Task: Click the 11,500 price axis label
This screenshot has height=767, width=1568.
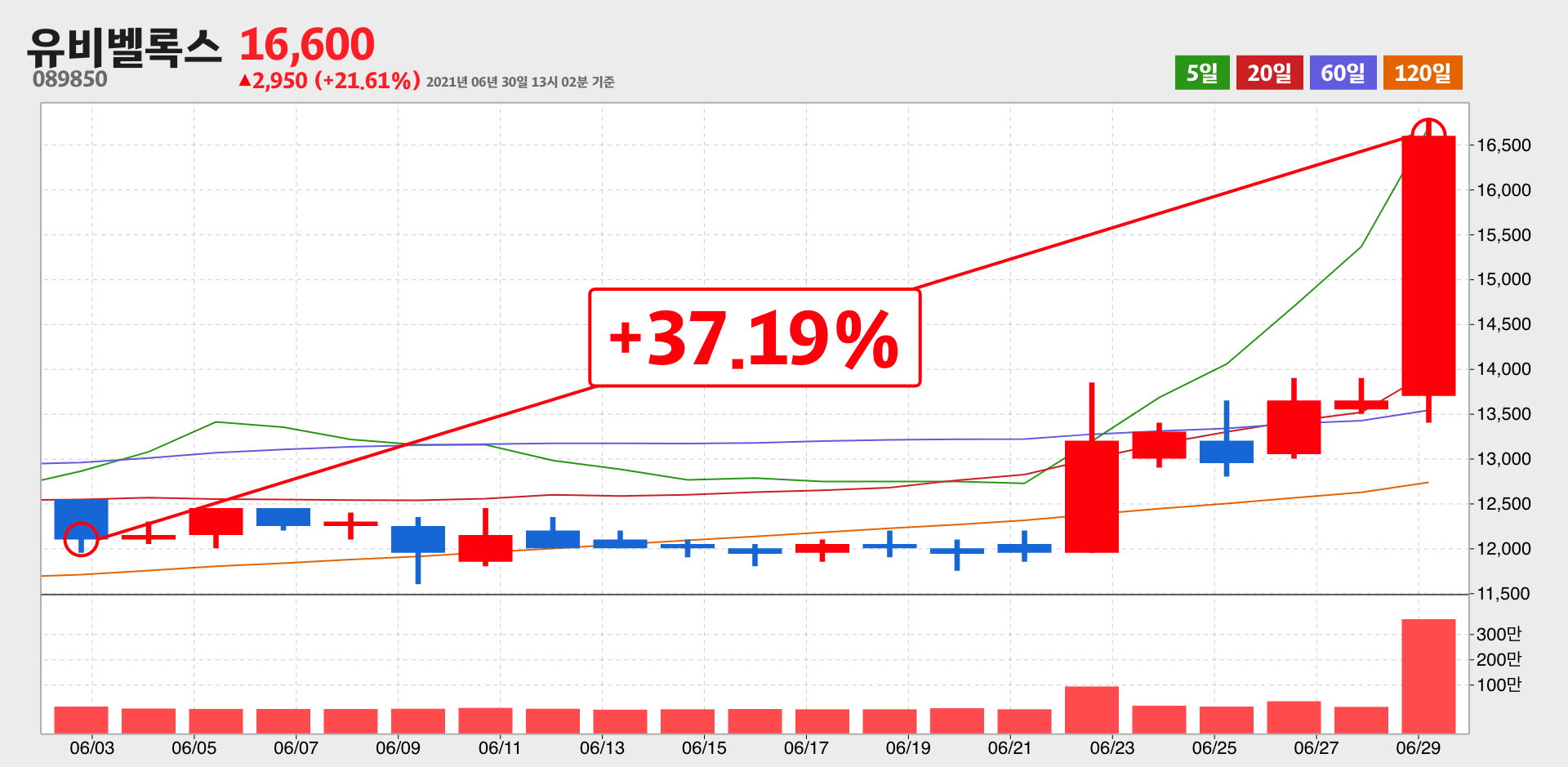Action: (x=1503, y=594)
